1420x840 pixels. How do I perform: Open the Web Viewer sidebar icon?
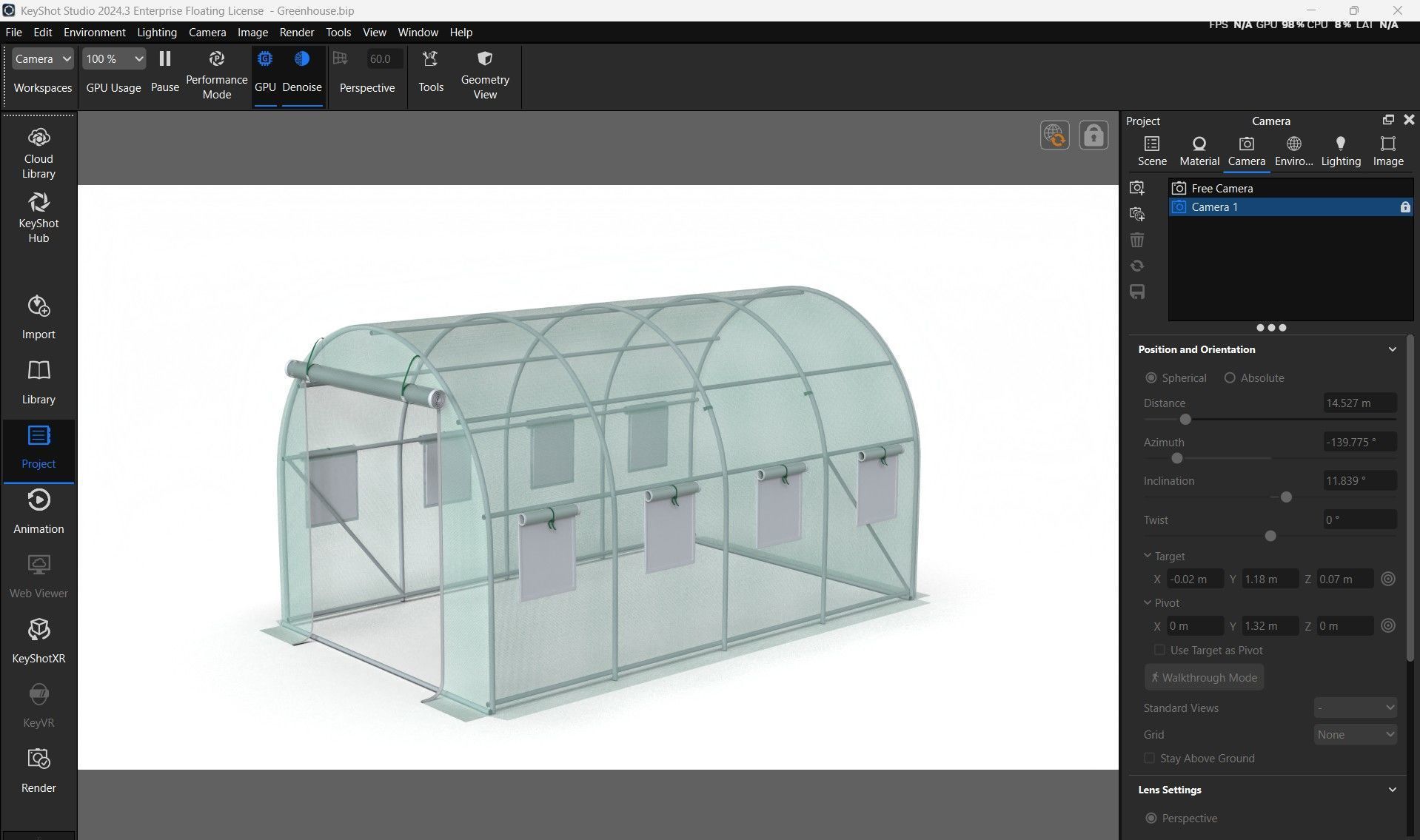click(38, 577)
